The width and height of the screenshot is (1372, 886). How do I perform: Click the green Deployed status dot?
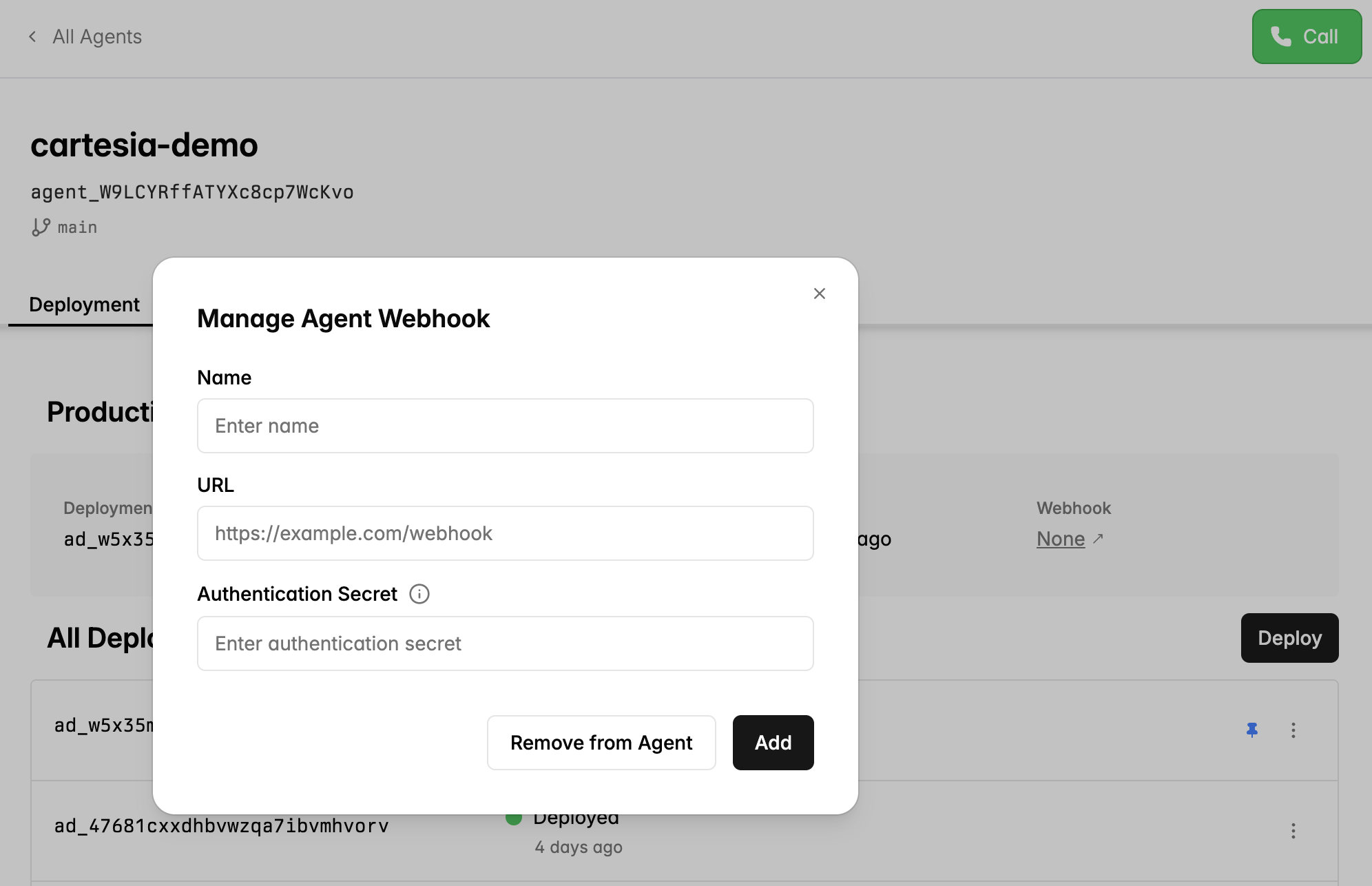[514, 818]
